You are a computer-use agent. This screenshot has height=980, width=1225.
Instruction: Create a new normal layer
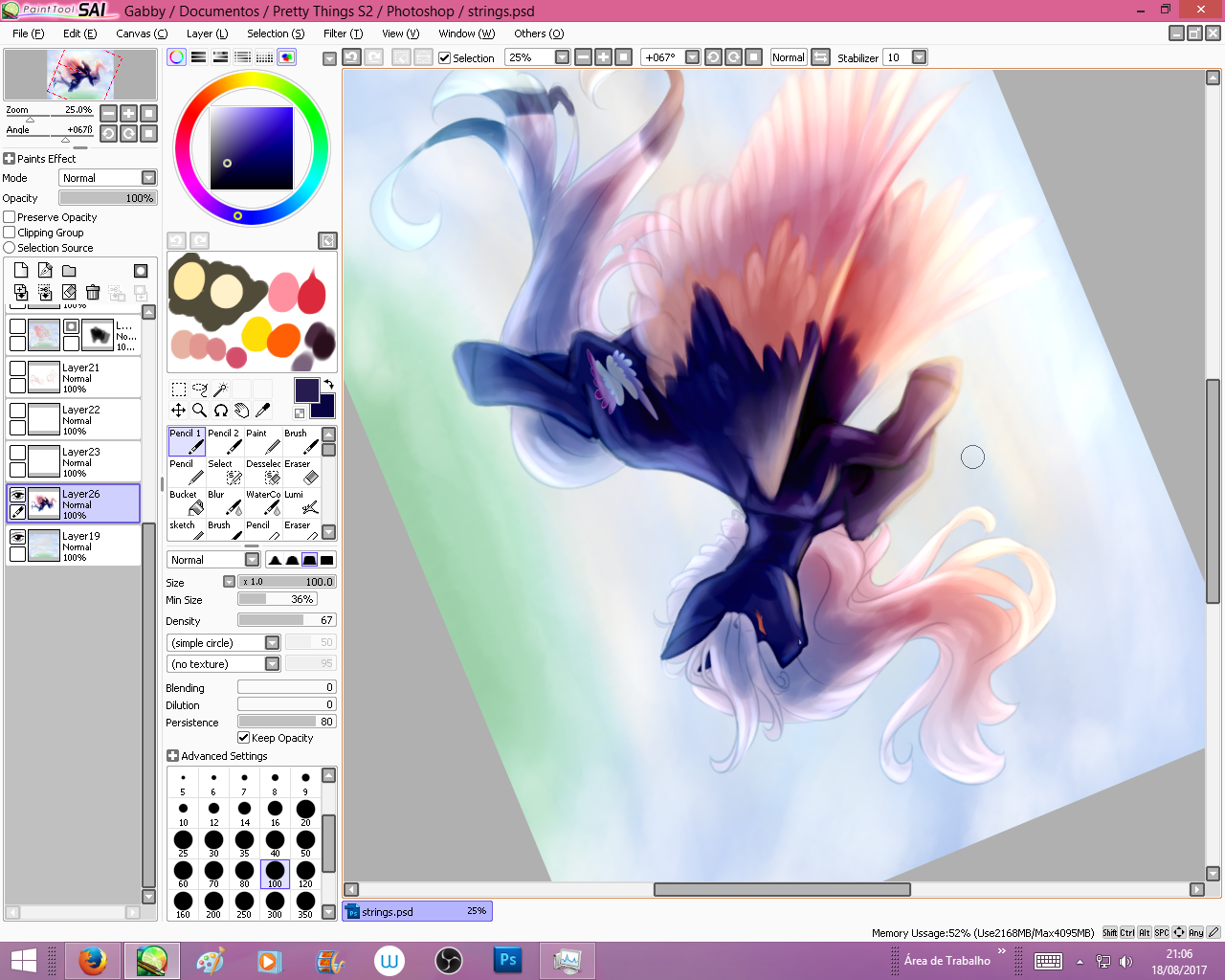click(21, 271)
